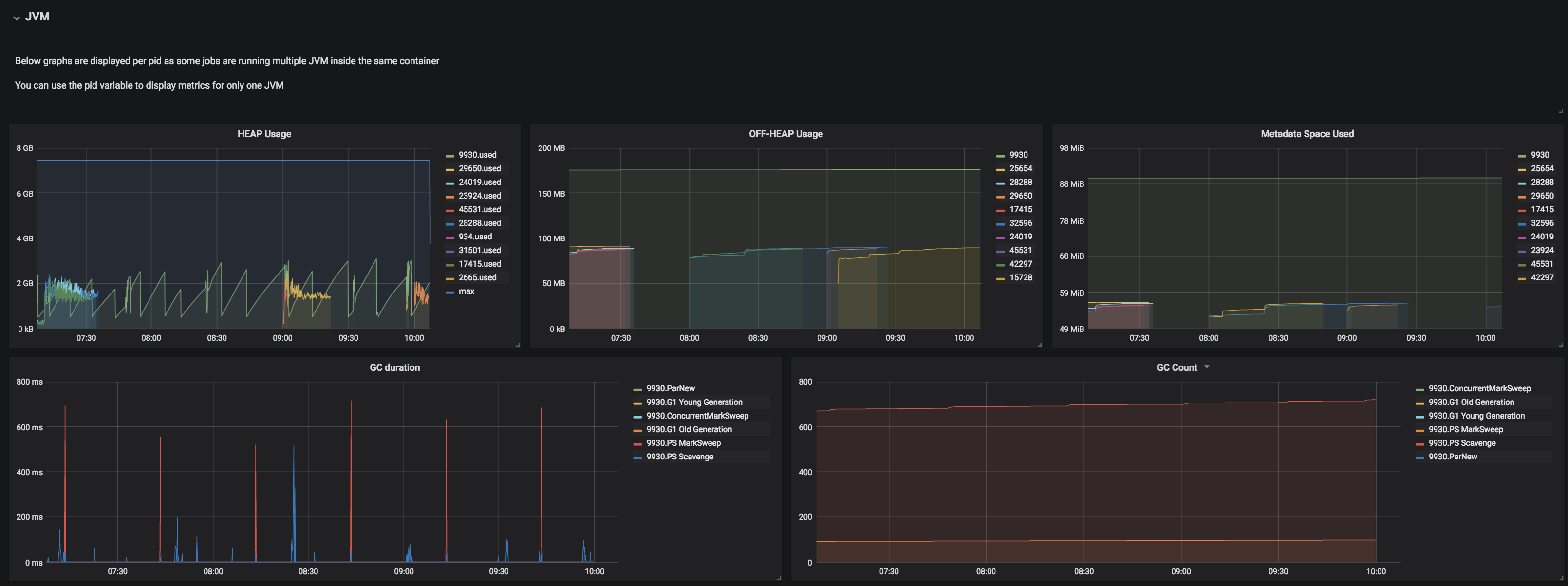This screenshot has height=586, width=1568.
Task: Toggle 9930.PS MarkSweep in GC duration legend
Action: pos(683,443)
